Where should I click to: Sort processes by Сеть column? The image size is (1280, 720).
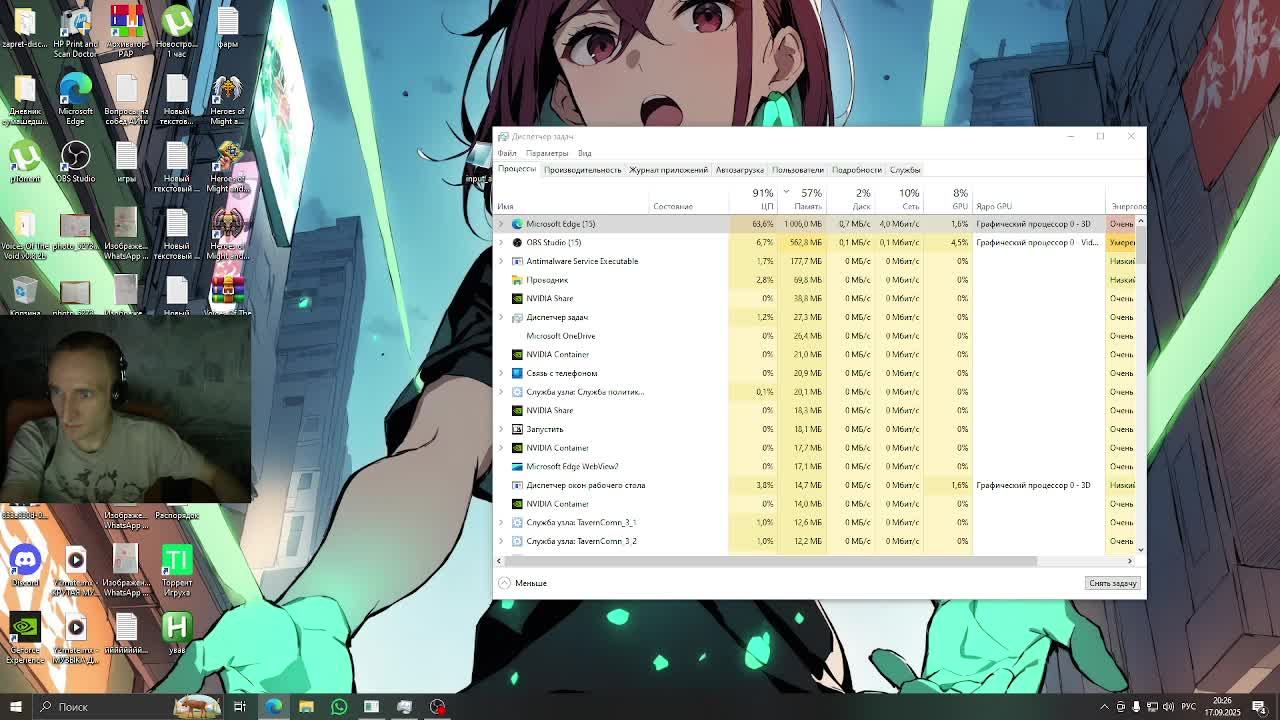(x=898, y=199)
